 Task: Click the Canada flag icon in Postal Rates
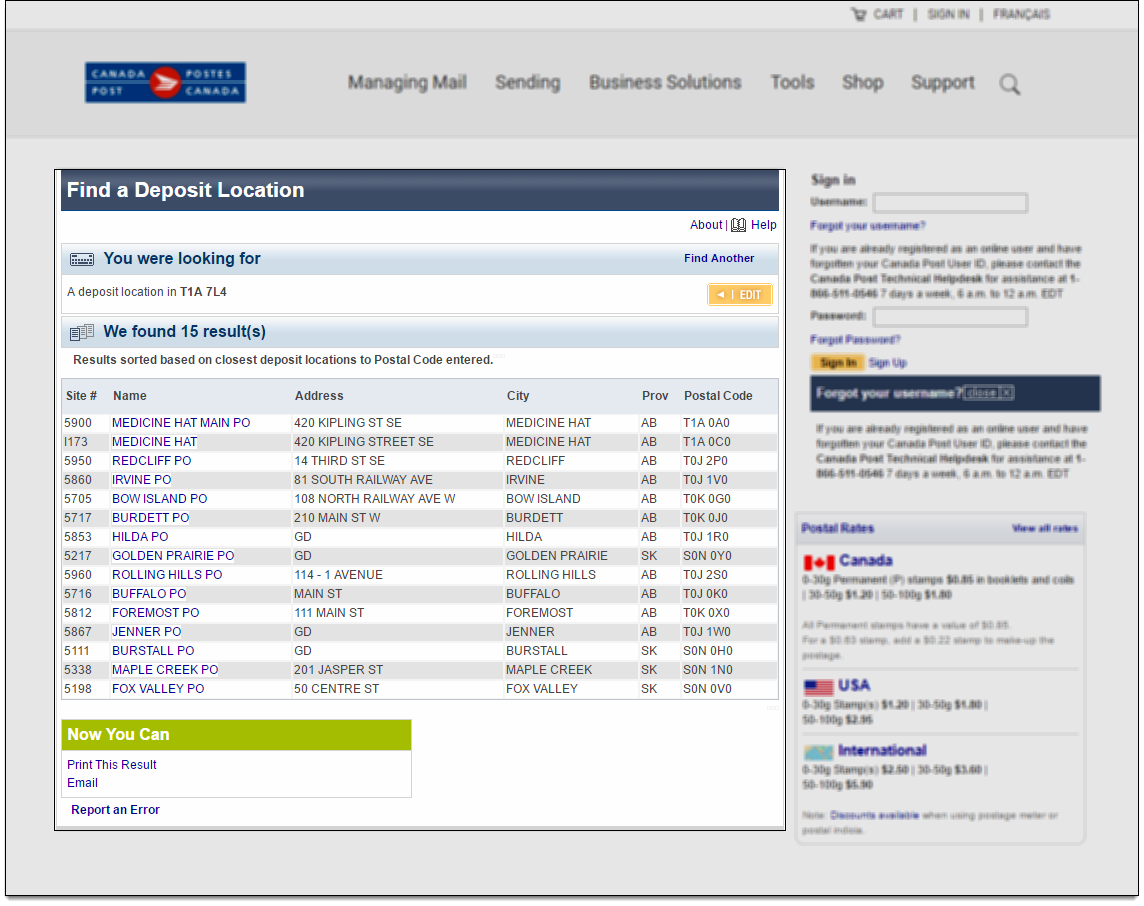click(819, 562)
